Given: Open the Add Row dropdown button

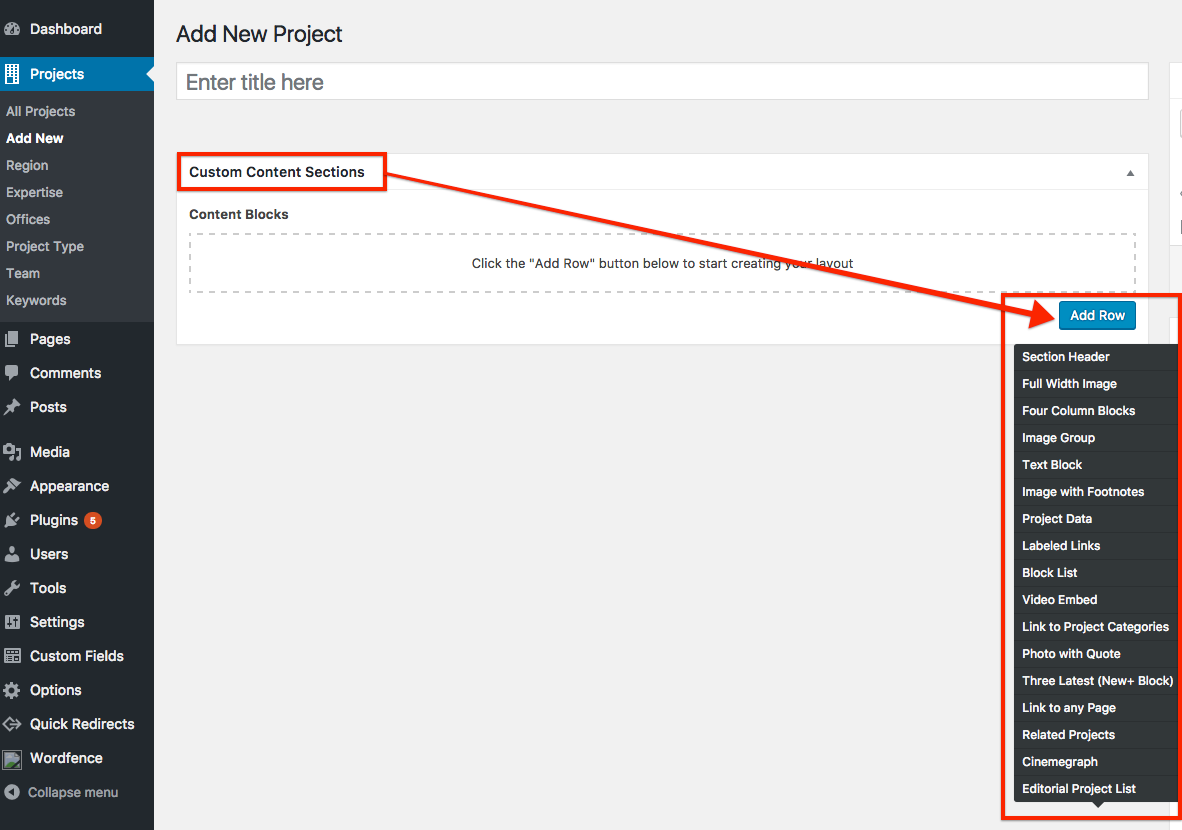Looking at the screenshot, I should [x=1097, y=315].
